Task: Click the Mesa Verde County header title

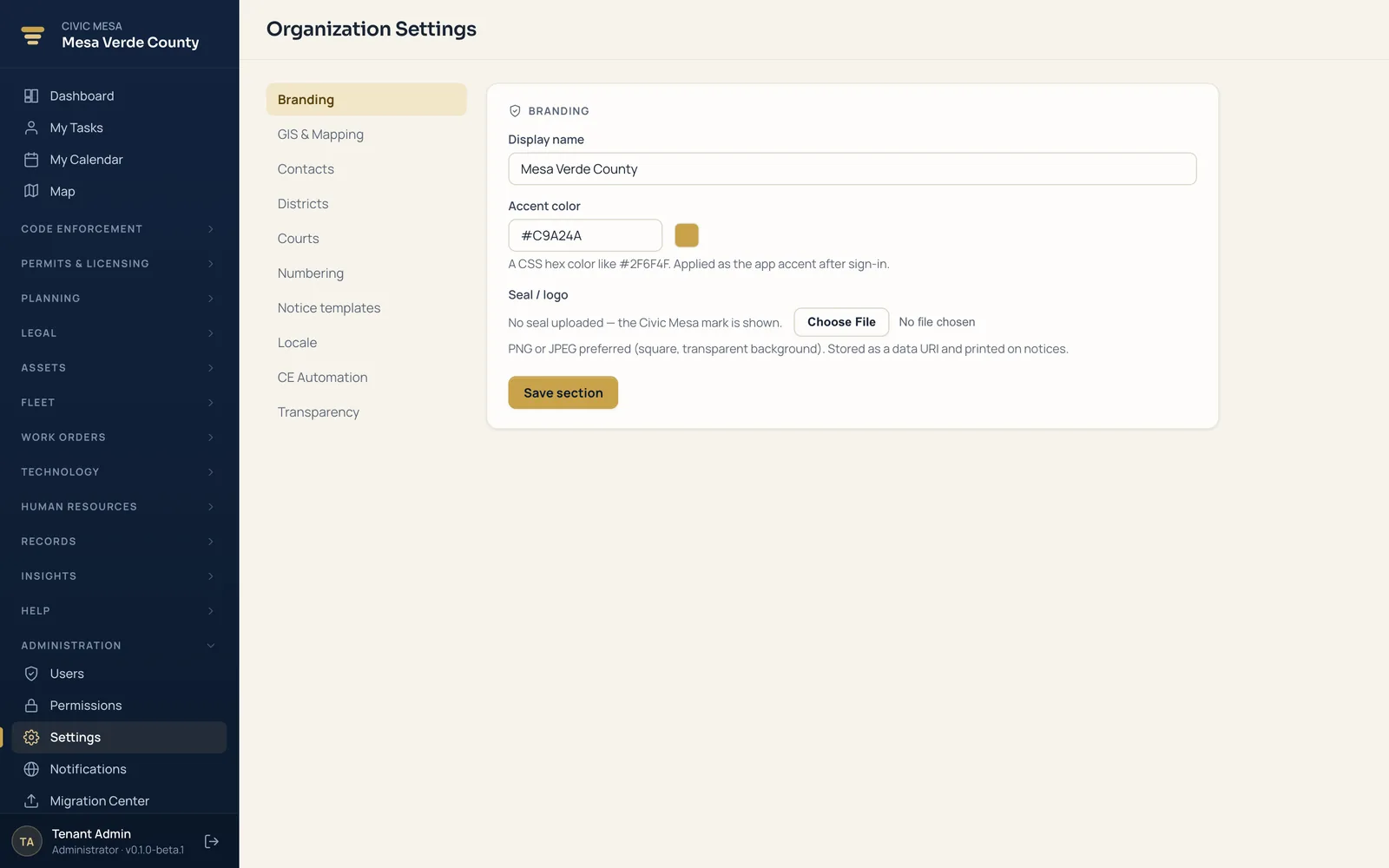Action: pyautogui.click(x=130, y=43)
